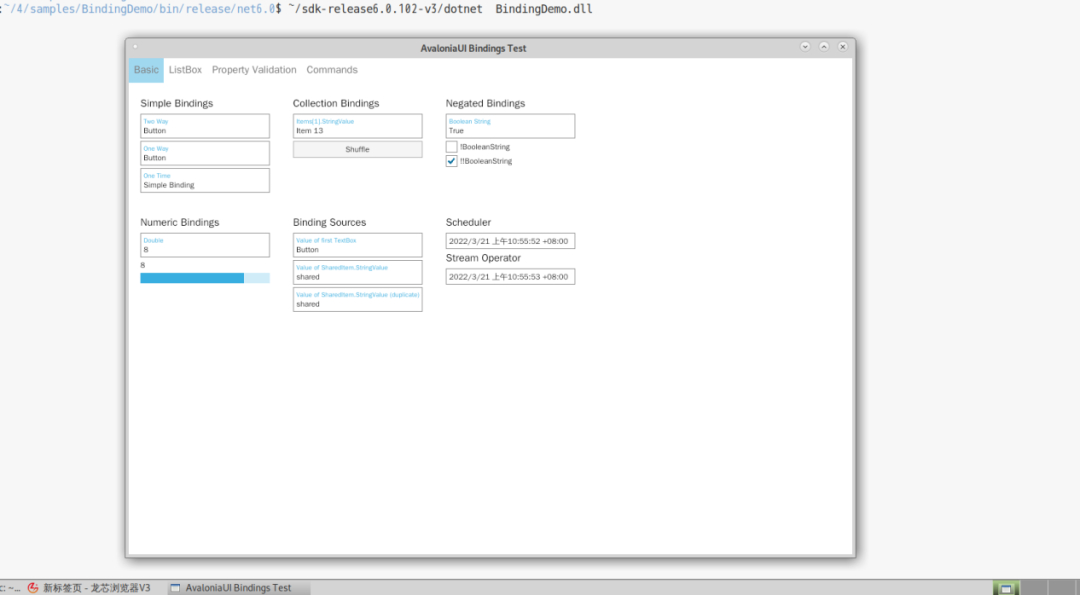Maximize the AvaloniaUI Bindings Test window
The height and width of the screenshot is (595, 1080).
point(824,47)
